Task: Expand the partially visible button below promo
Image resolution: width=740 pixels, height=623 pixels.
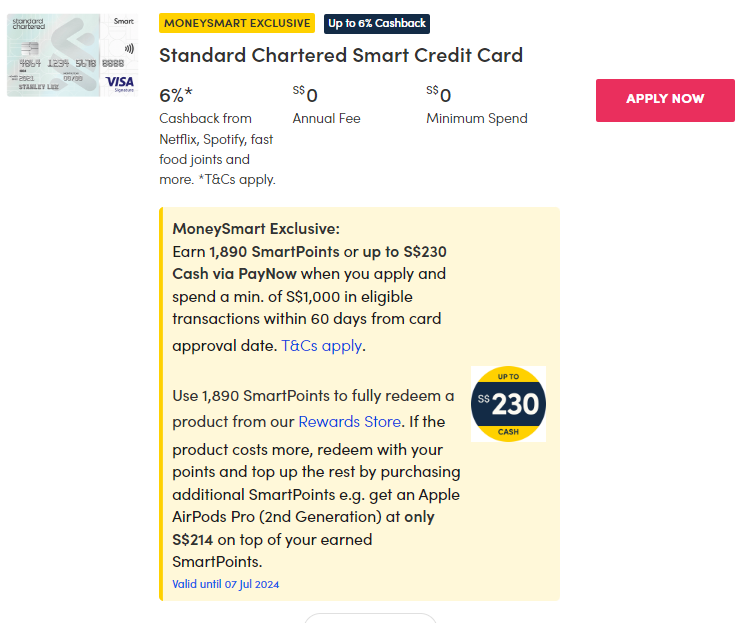Action: click(x=370, y=618)
